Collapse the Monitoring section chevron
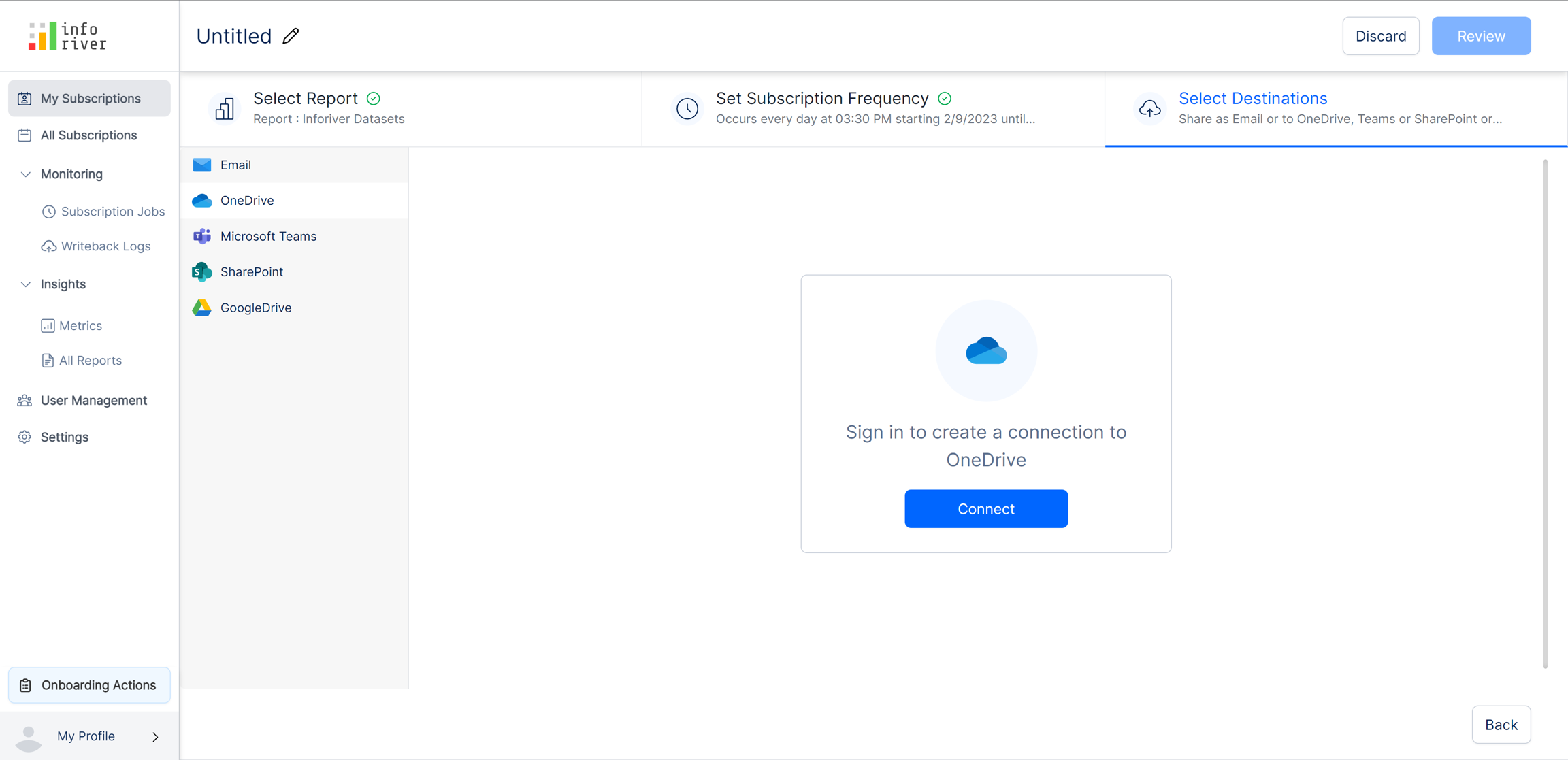 pos(26,174)
